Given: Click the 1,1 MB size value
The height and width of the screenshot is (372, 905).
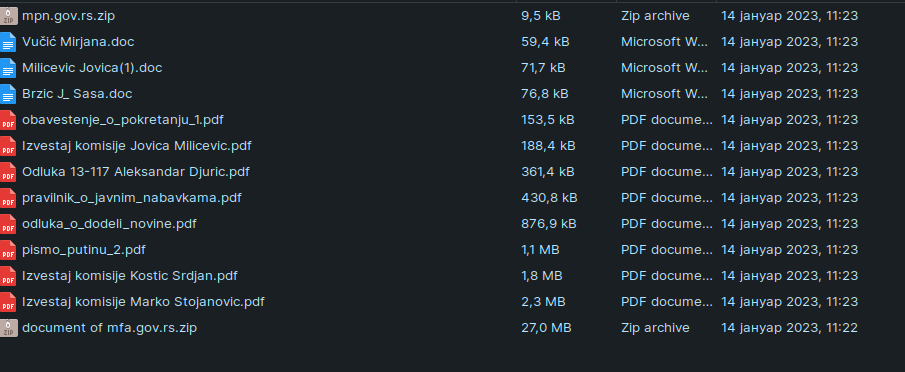Looking at the screenshot, I should pos(540,250).
